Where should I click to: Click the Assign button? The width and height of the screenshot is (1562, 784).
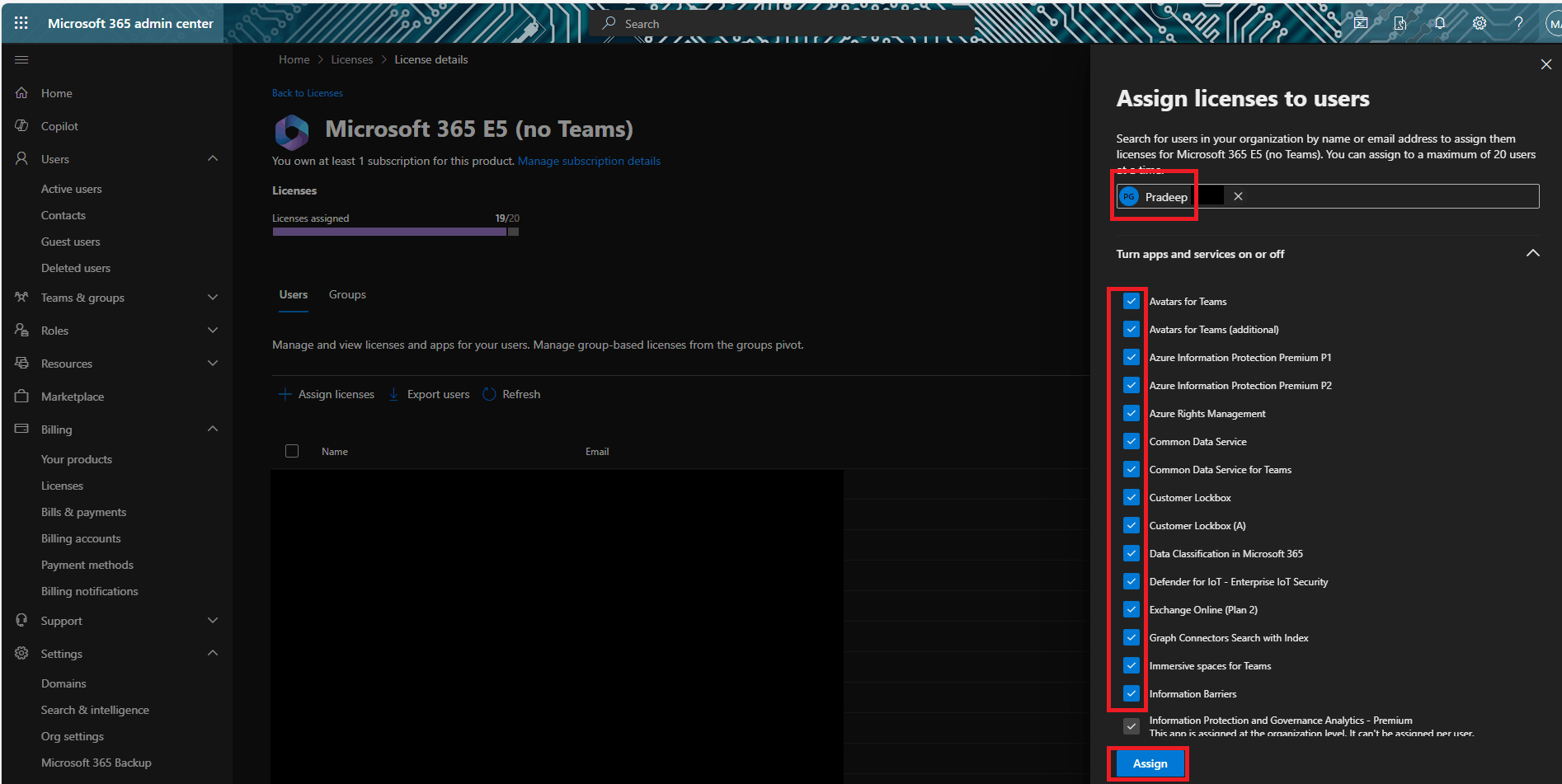[x=1150, y=763]
